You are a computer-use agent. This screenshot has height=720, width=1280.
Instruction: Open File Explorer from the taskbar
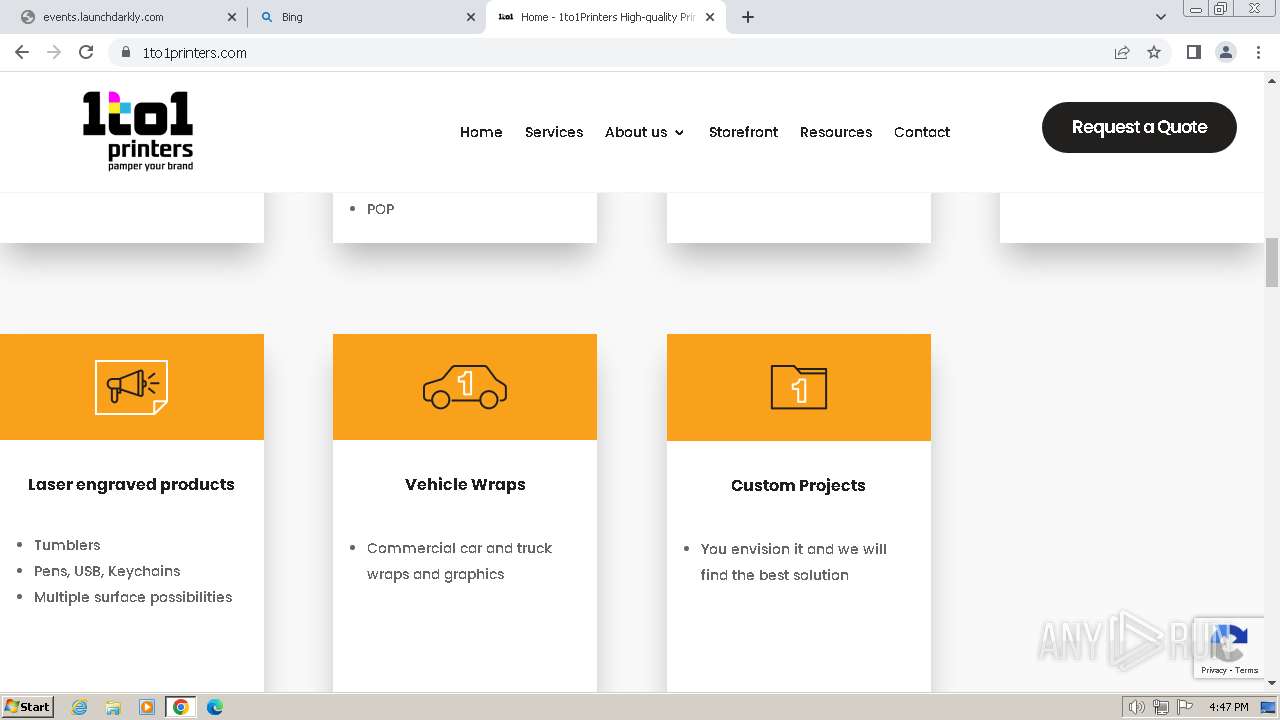point(113,707)
